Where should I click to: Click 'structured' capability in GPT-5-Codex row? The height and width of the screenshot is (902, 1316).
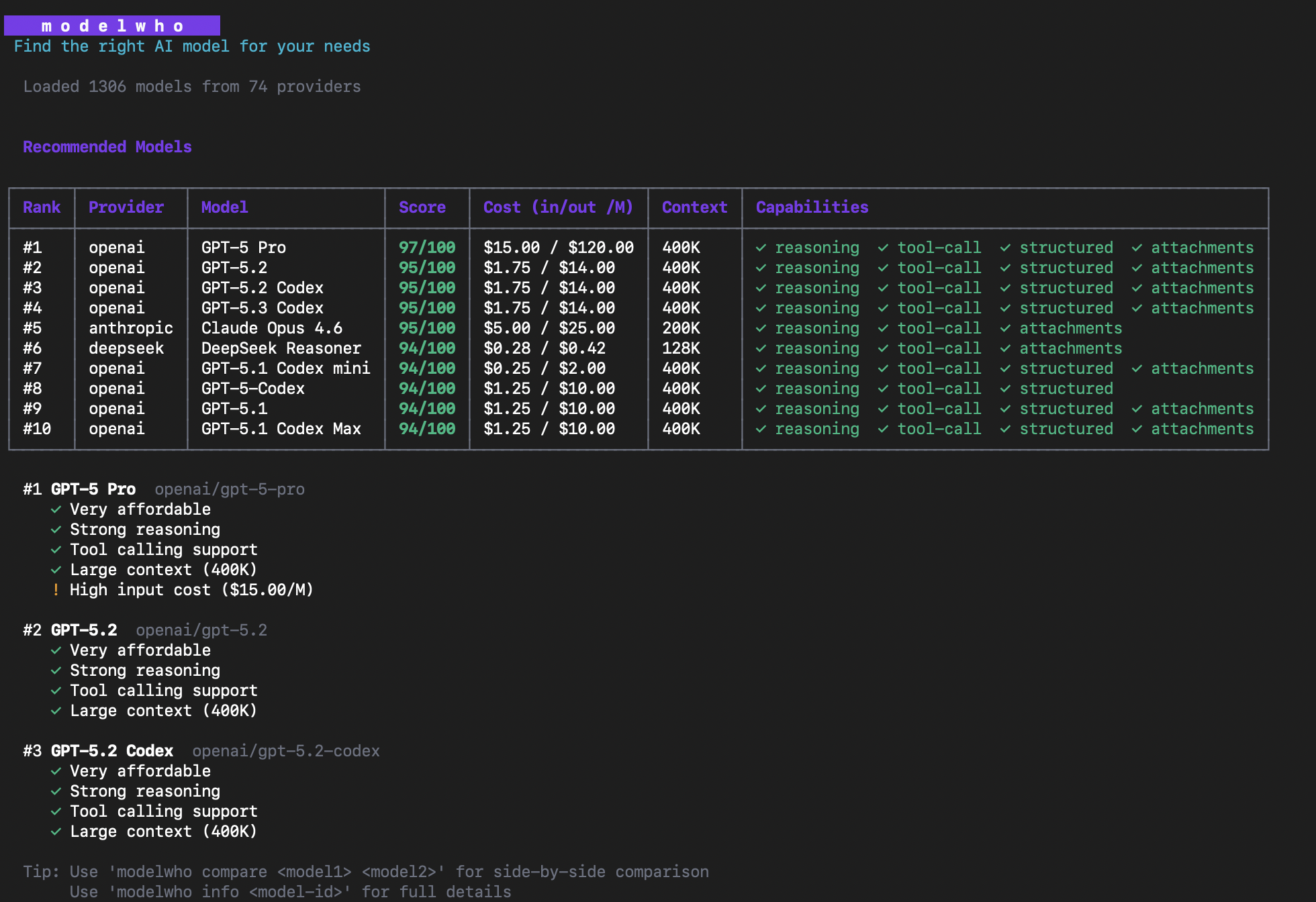click(1066, 389)
